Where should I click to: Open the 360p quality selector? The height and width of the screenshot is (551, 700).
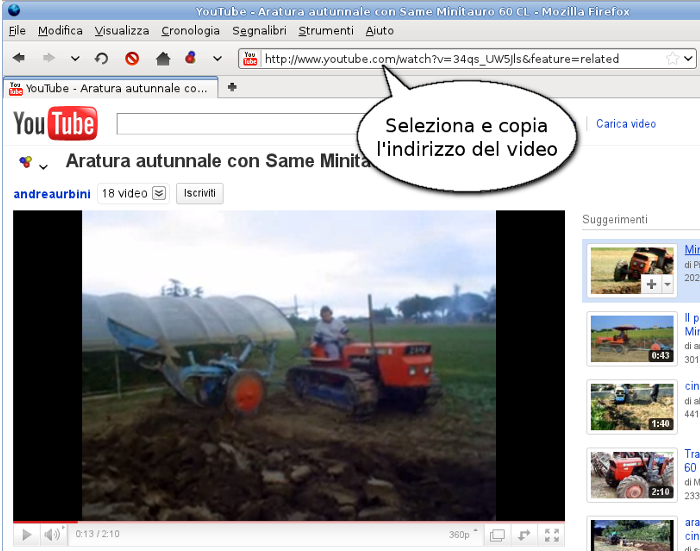pyautogui.click(x=462, y=535)
